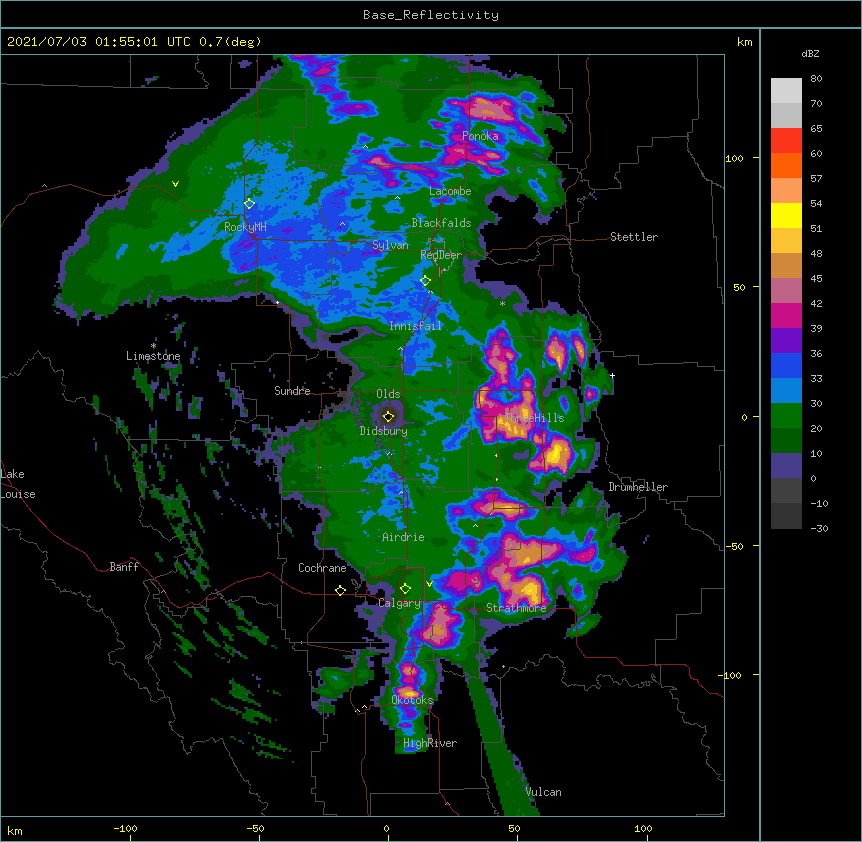Click the km unit label at top right
Viewport: 862px width, 842px height.
pyautogui.click(x=744, y=42)
